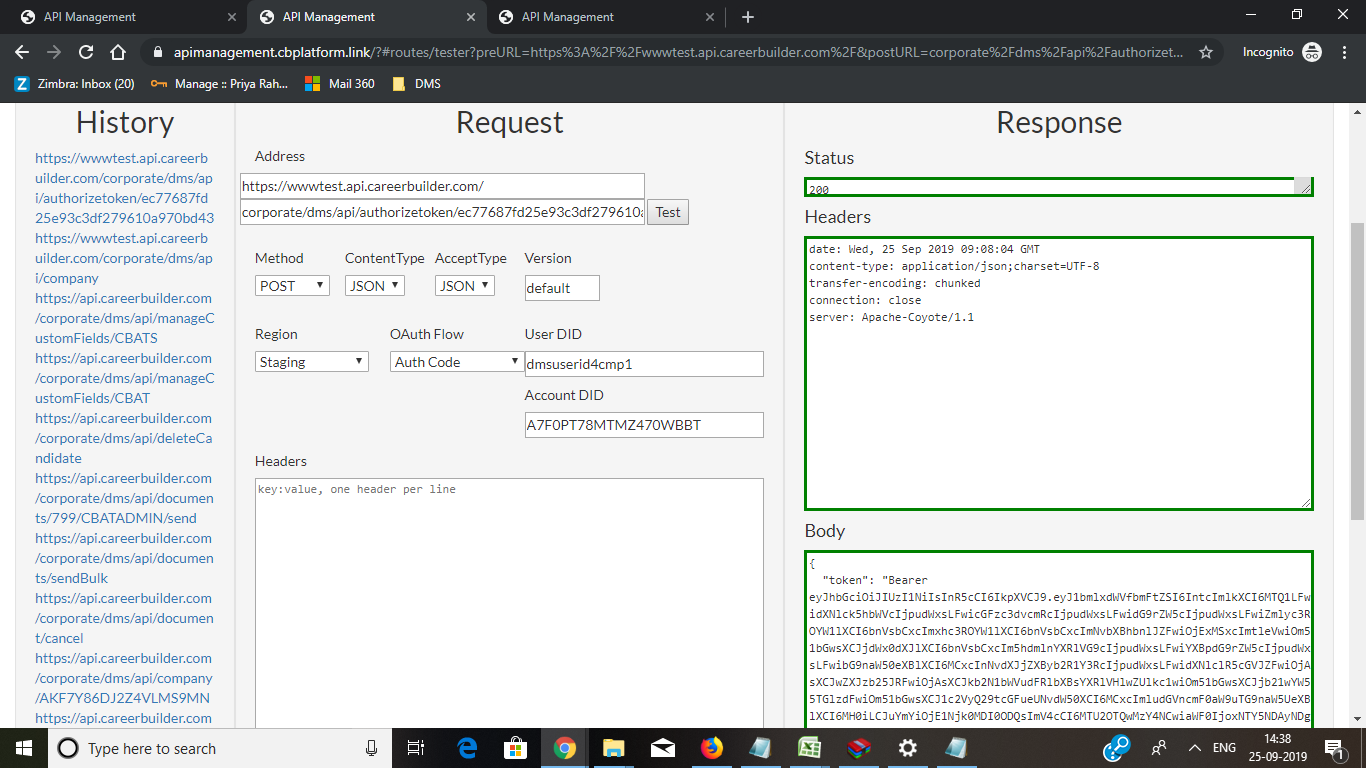Open history link documents/799/CBATADMIN/send
The image size is (1366, 768).
click(124, 498)
